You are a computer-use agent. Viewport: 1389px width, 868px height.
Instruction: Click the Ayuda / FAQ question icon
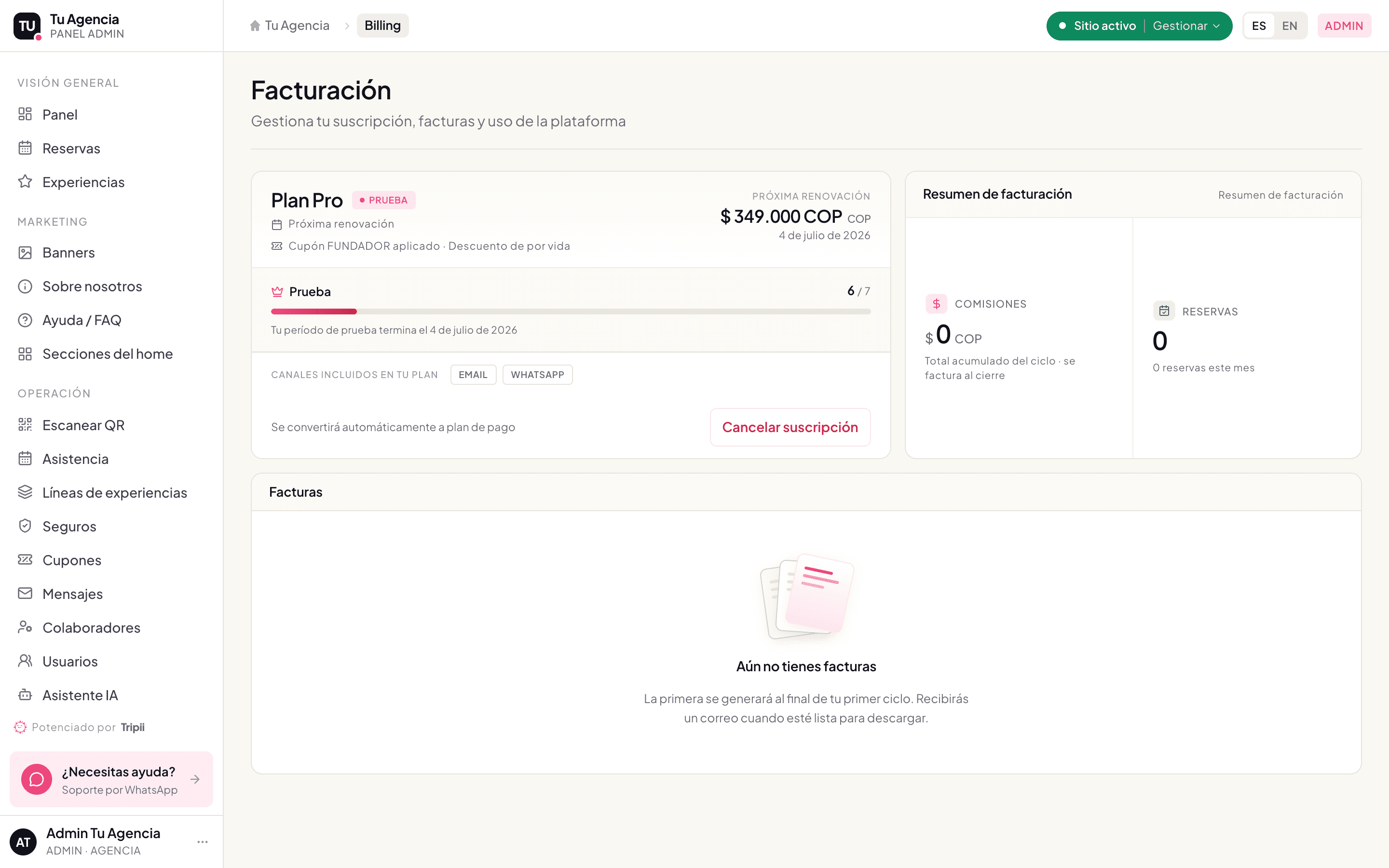point(25,320)
